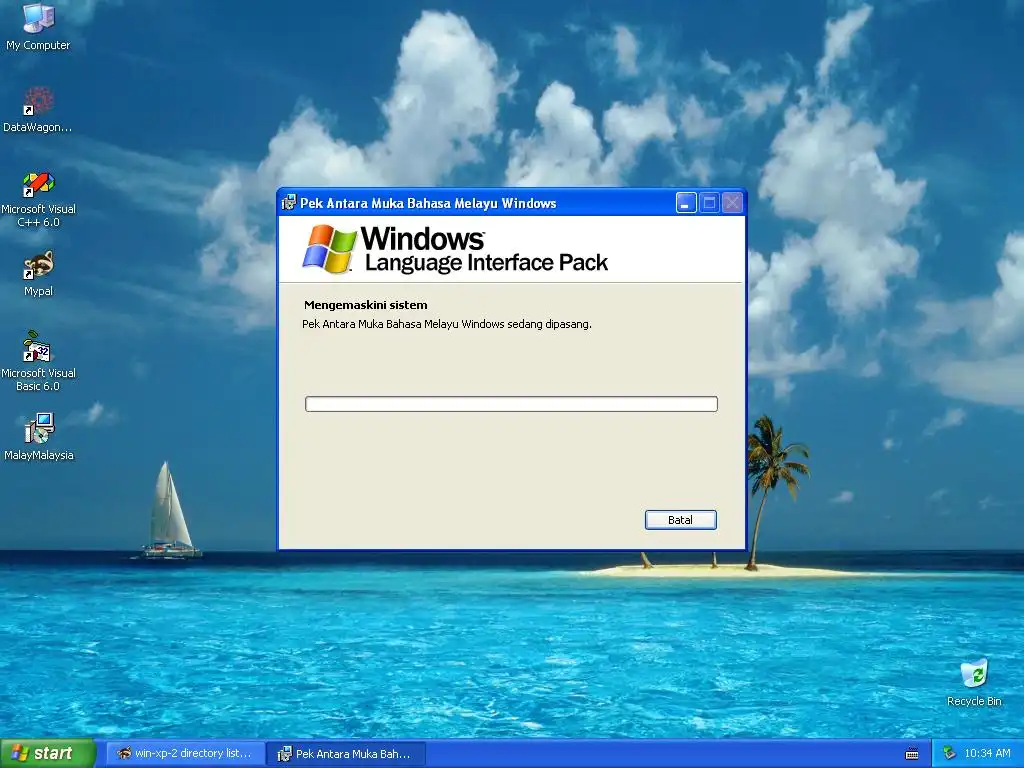Select the Microsoft Visual Basic 6.0 icon
The height and width of the screenshot is (768, 1024).
[x=38, y=361]
